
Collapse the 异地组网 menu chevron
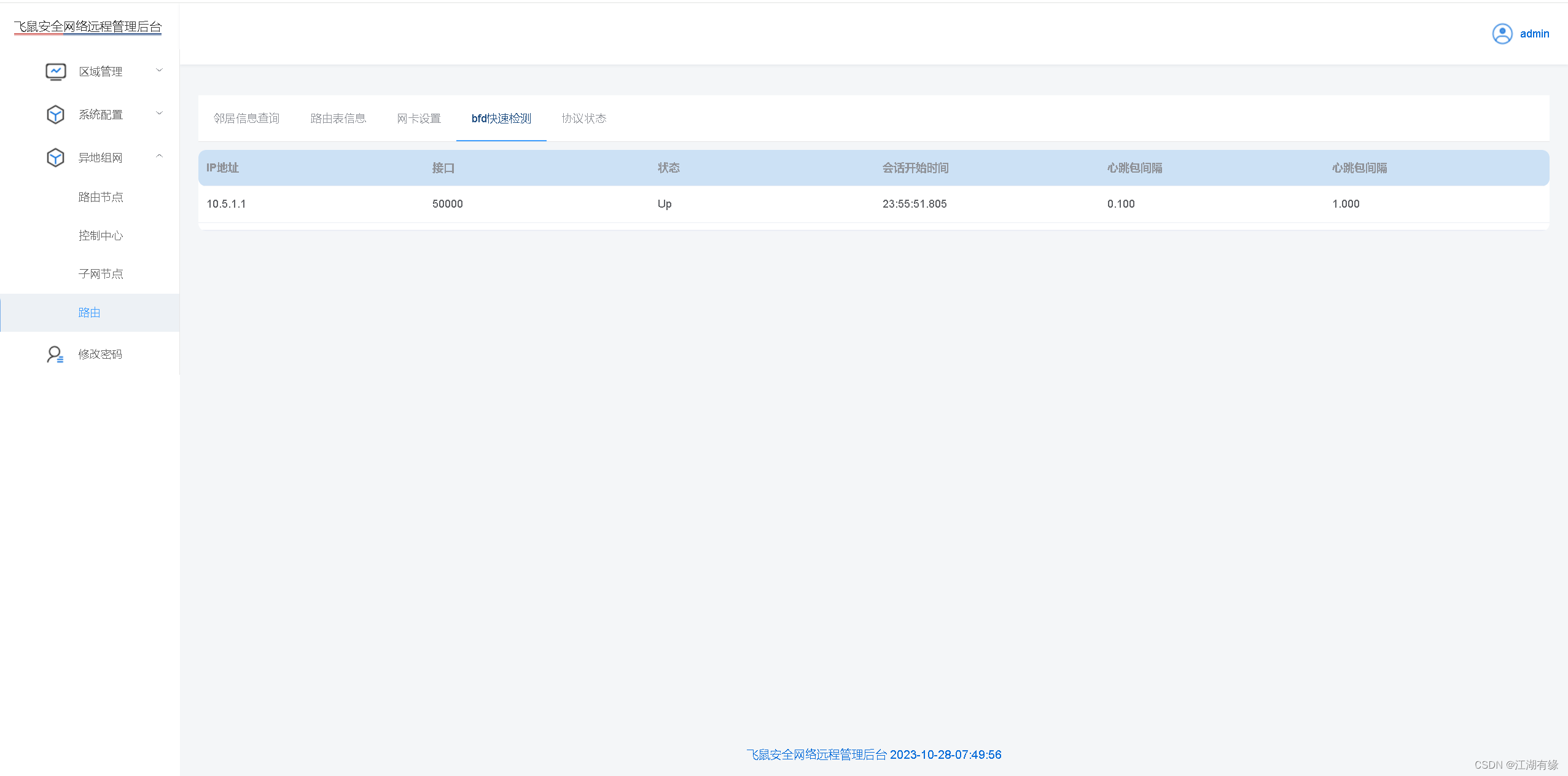tap(159, 157)
